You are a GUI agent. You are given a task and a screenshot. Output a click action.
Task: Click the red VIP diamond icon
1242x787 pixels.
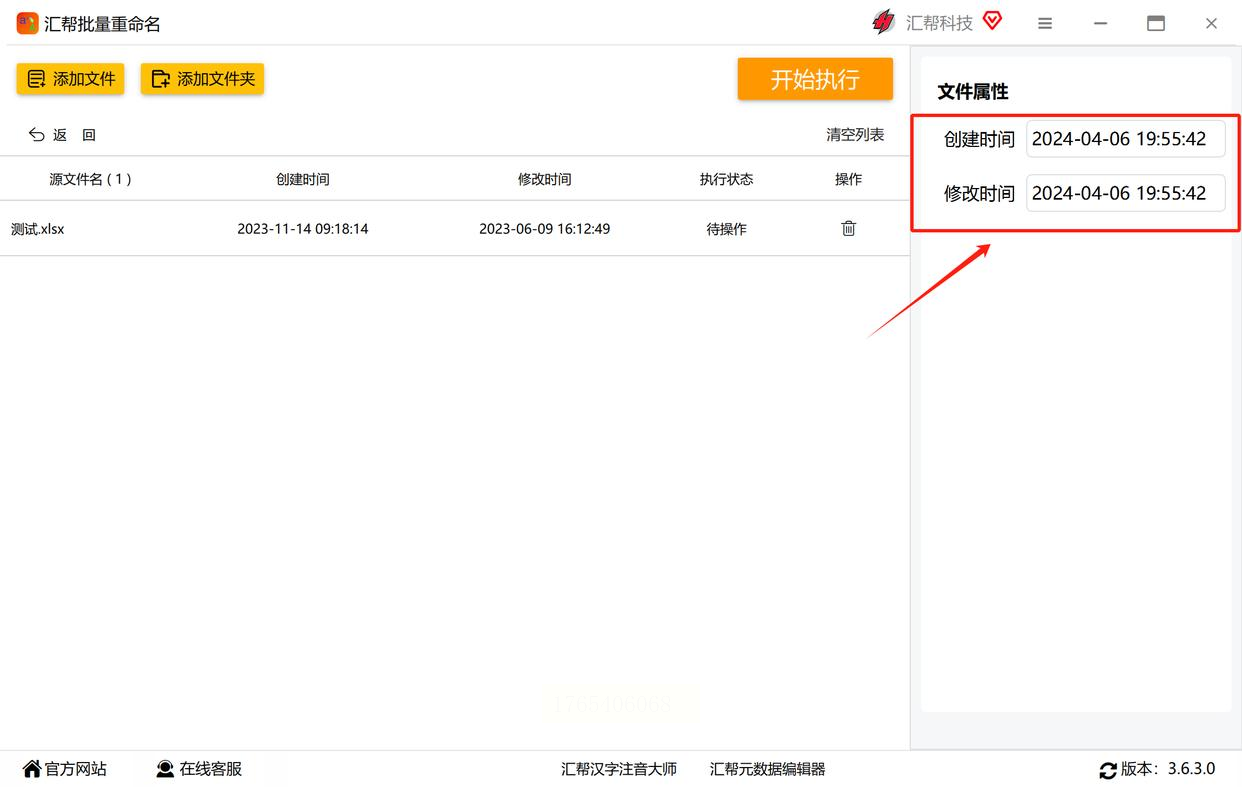992,21
